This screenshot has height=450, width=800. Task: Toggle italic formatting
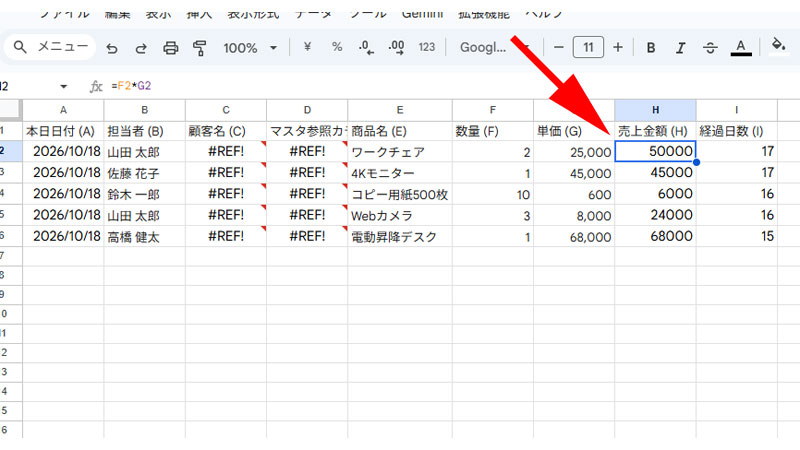(x=680, y=47)
